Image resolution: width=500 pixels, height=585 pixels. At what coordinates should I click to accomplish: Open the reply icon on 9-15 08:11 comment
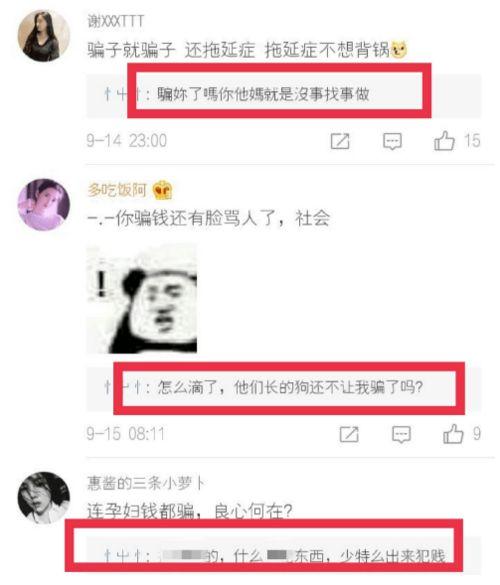coord(401,434)
